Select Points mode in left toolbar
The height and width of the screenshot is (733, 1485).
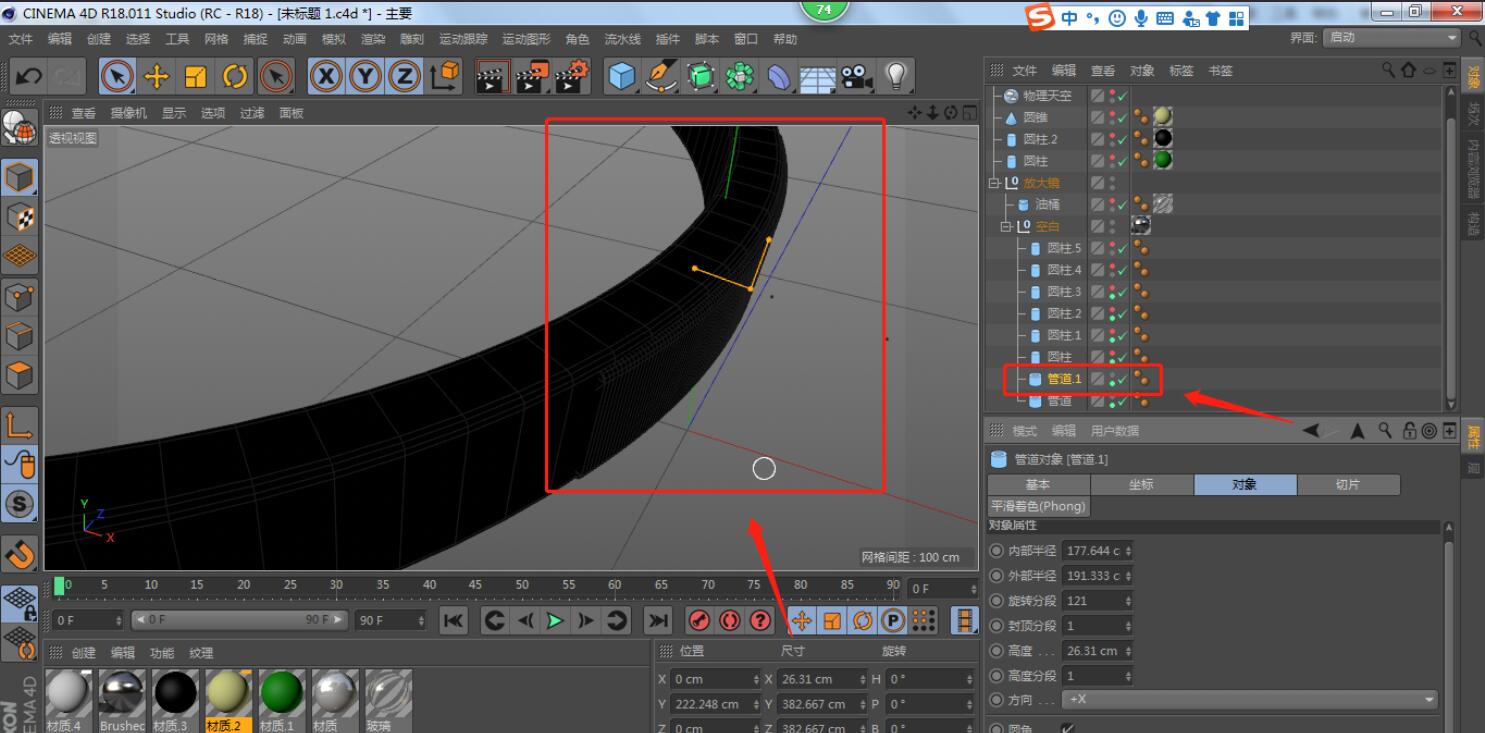click(x=20, y=297)
